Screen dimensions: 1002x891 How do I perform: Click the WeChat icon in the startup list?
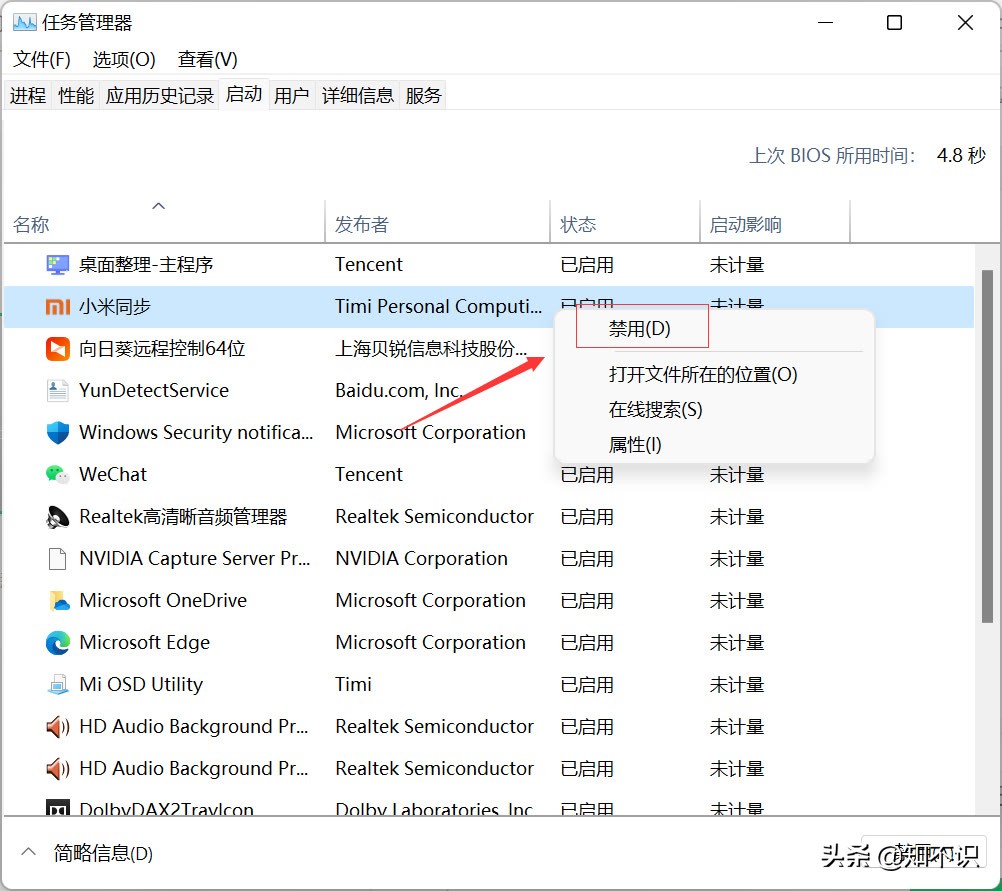point(58,474)
